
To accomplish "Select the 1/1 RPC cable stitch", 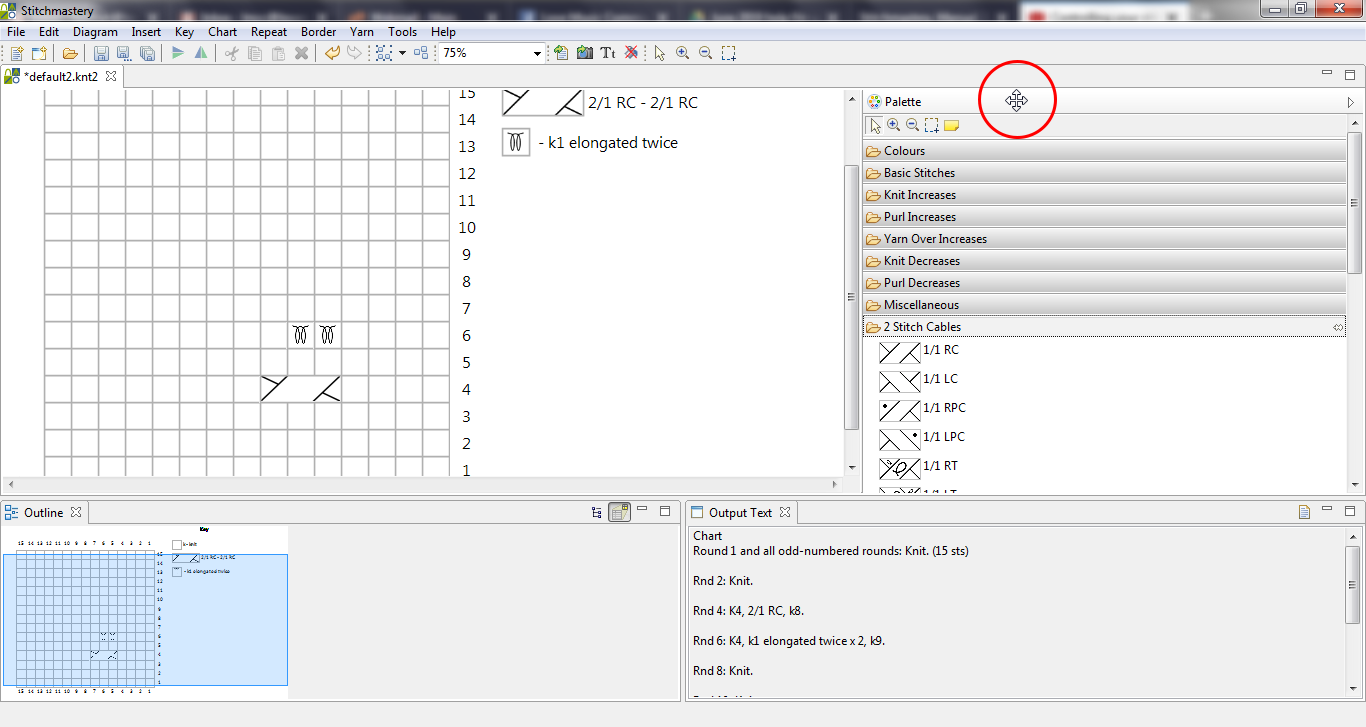I will pyautogui.click(x=918, y=409).
